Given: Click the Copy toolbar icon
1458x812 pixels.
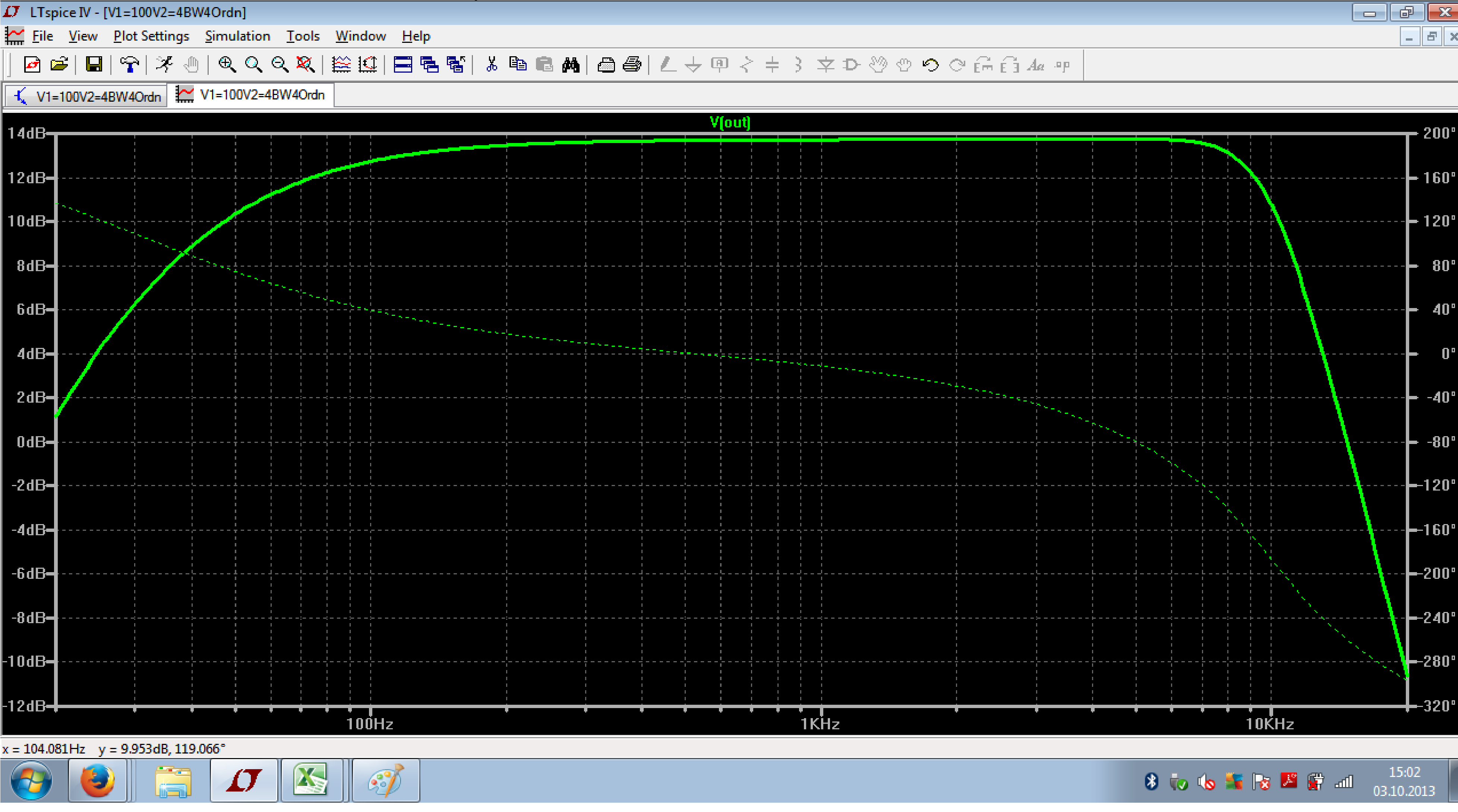Looking at the screenshot, I should tap(518, 64).
